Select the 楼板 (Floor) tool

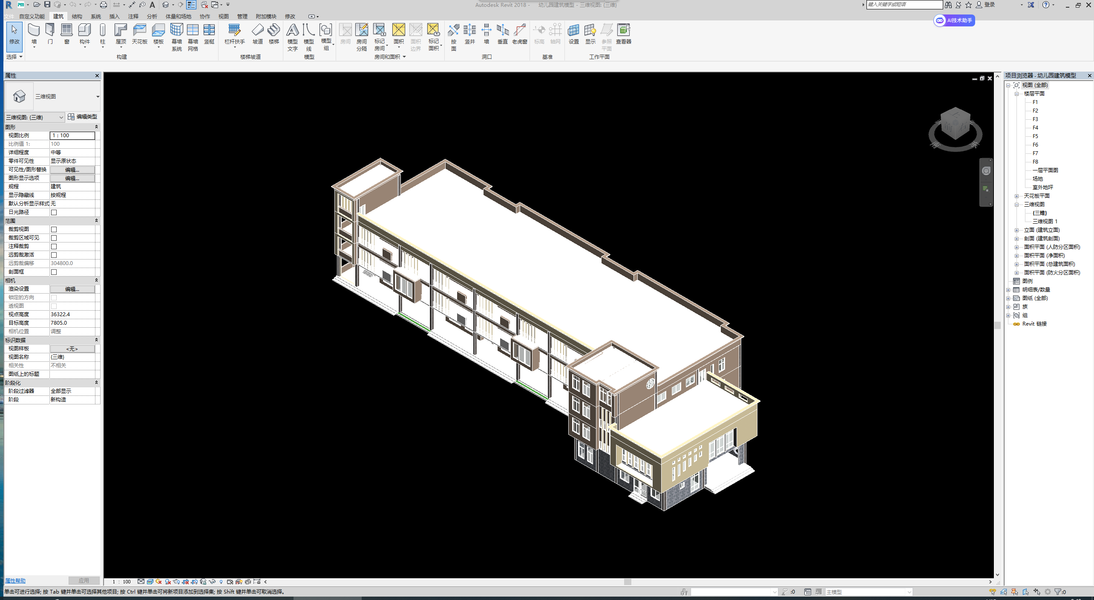click(158, 34)
